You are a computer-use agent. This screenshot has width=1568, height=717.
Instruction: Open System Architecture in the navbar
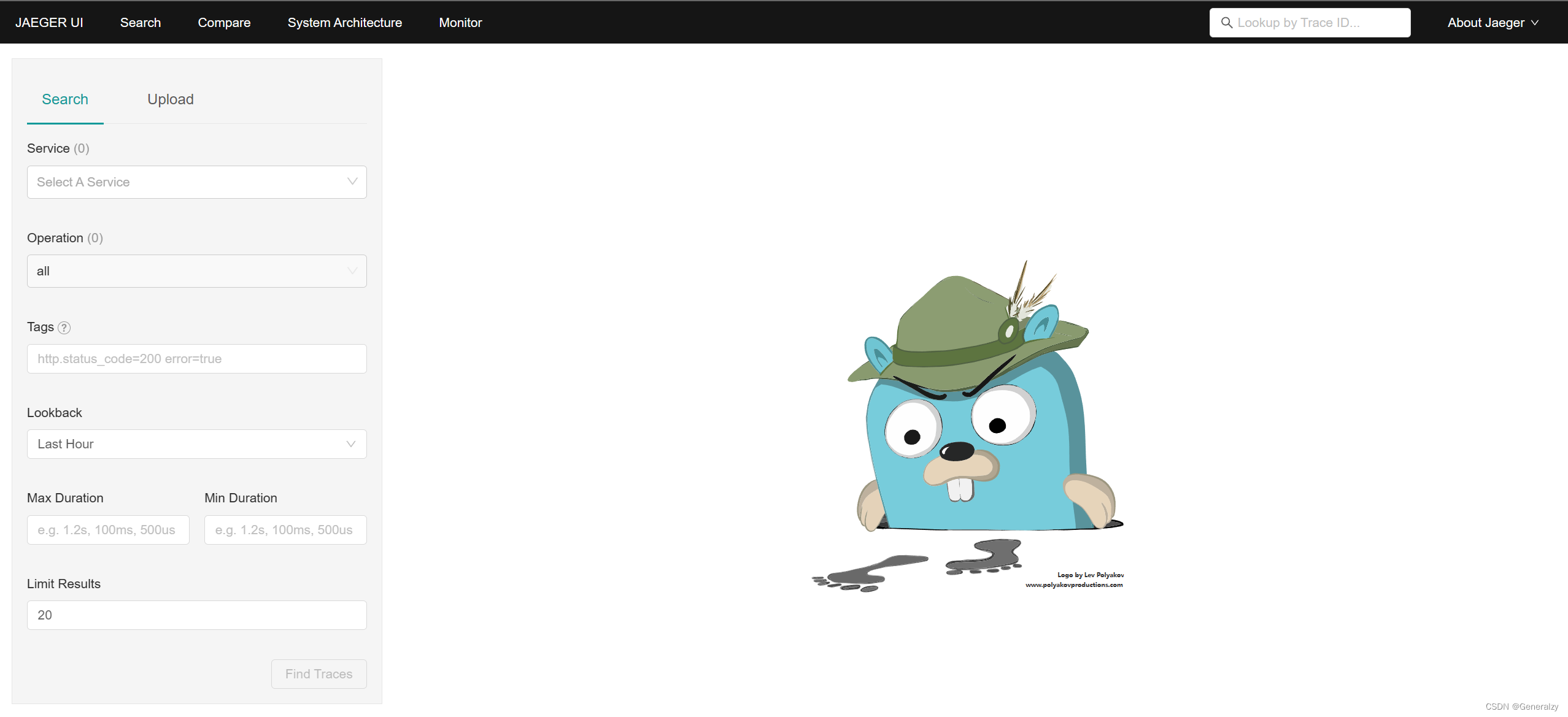tap(344, 23)
